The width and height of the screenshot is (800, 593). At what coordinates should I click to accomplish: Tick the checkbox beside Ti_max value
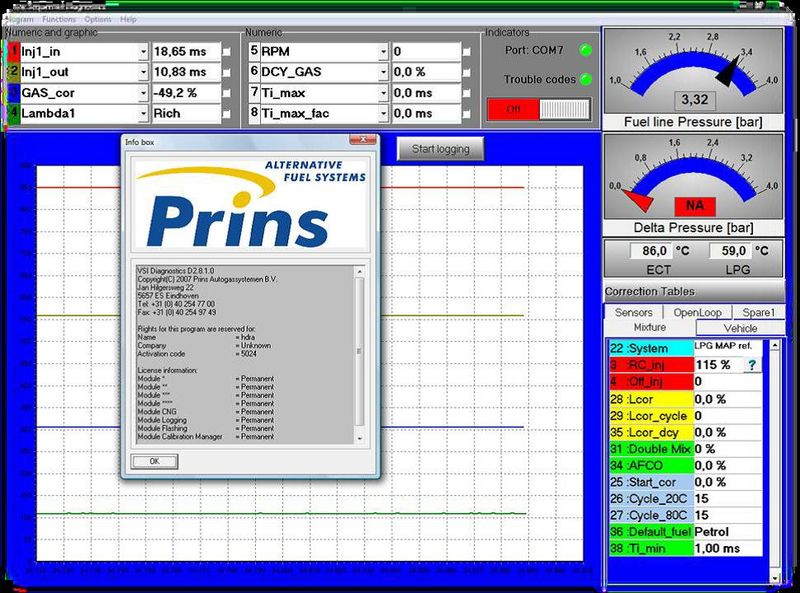[466, 93]
